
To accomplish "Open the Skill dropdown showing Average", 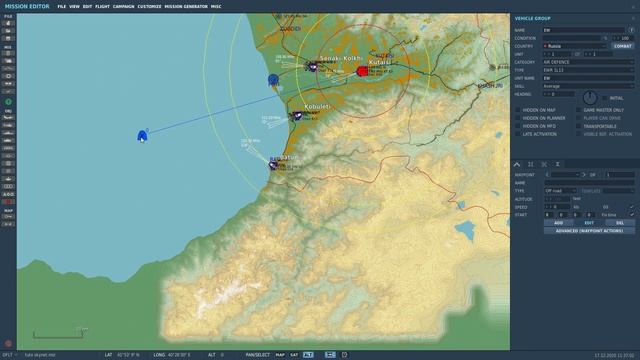I will 588,86.
